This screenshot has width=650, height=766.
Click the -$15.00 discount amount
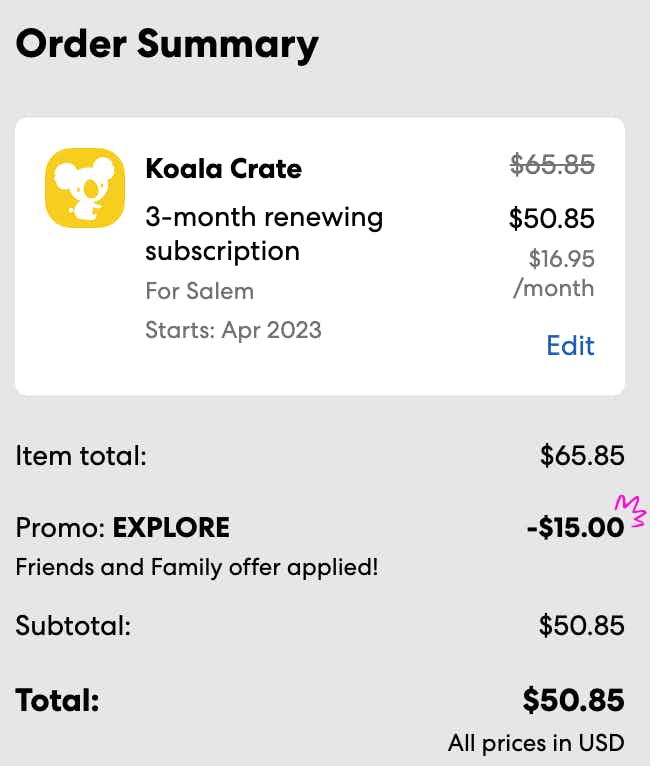click(575, 527)
